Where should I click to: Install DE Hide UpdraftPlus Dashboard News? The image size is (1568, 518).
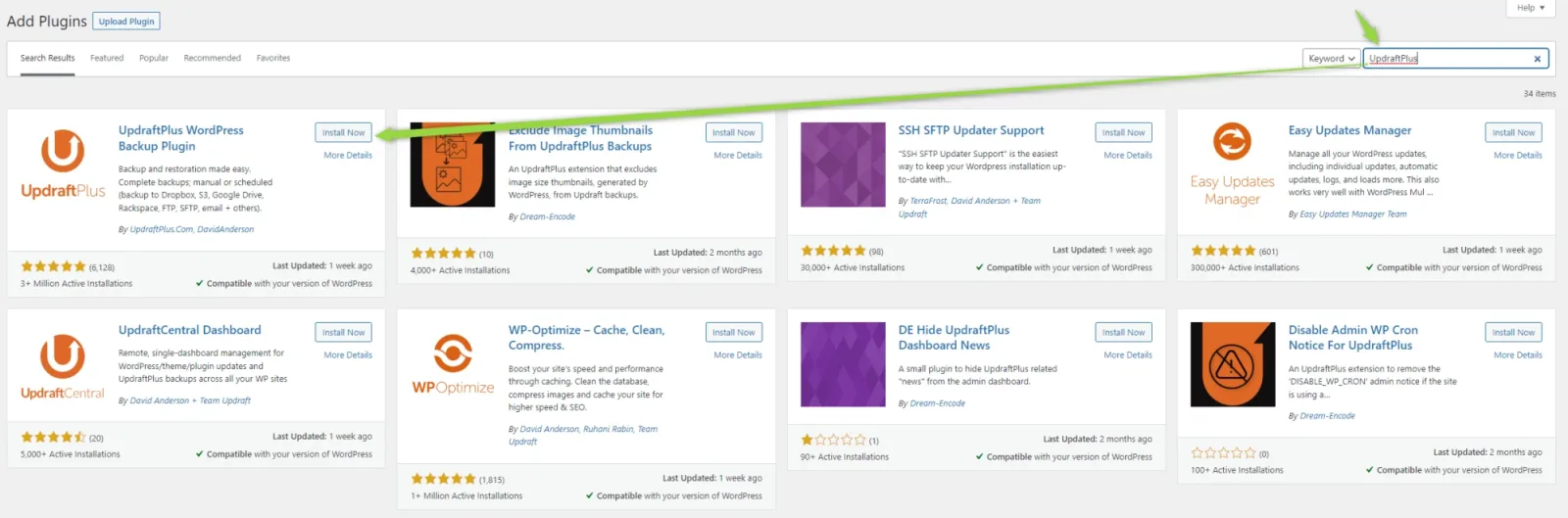tap(1123, 333)
